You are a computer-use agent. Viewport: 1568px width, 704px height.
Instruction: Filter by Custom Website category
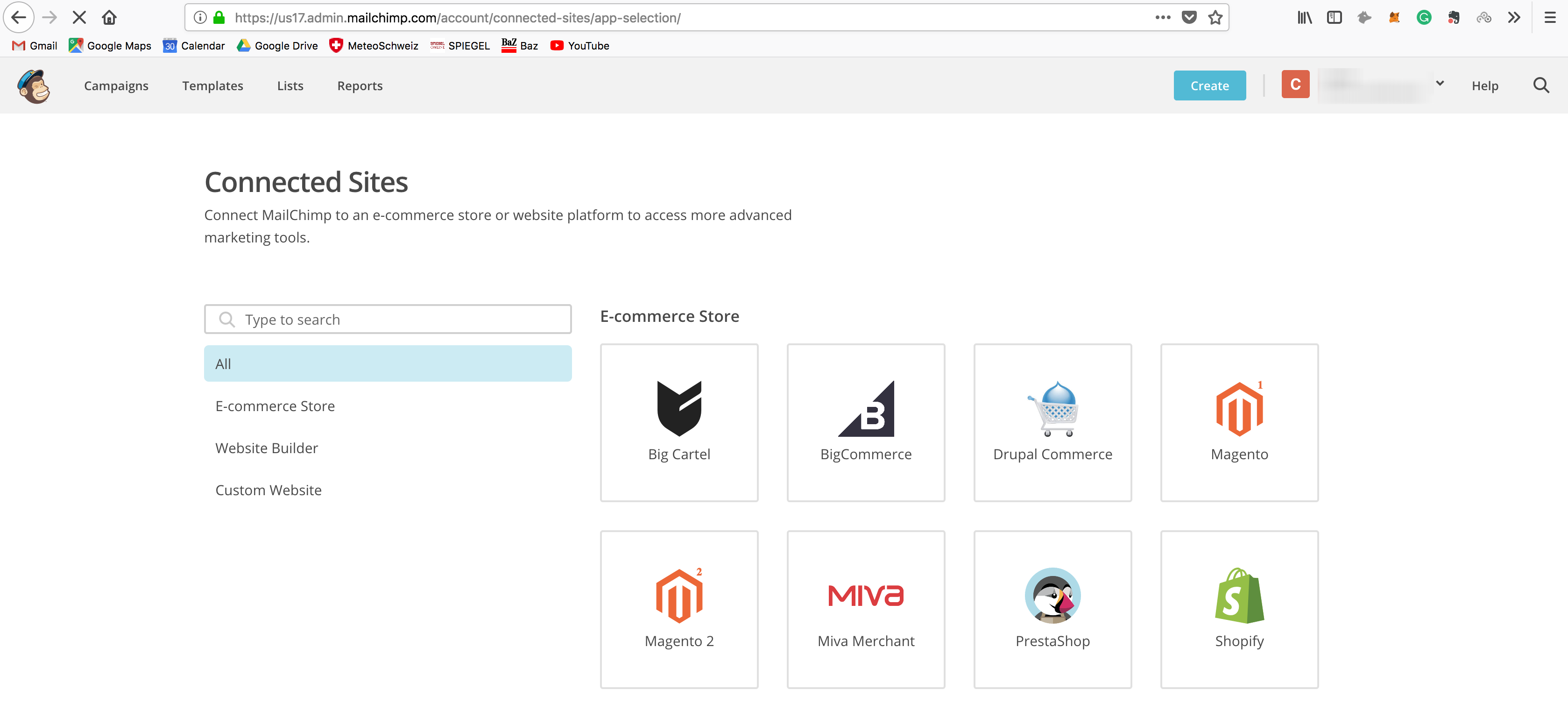click(x=268, y=490)
